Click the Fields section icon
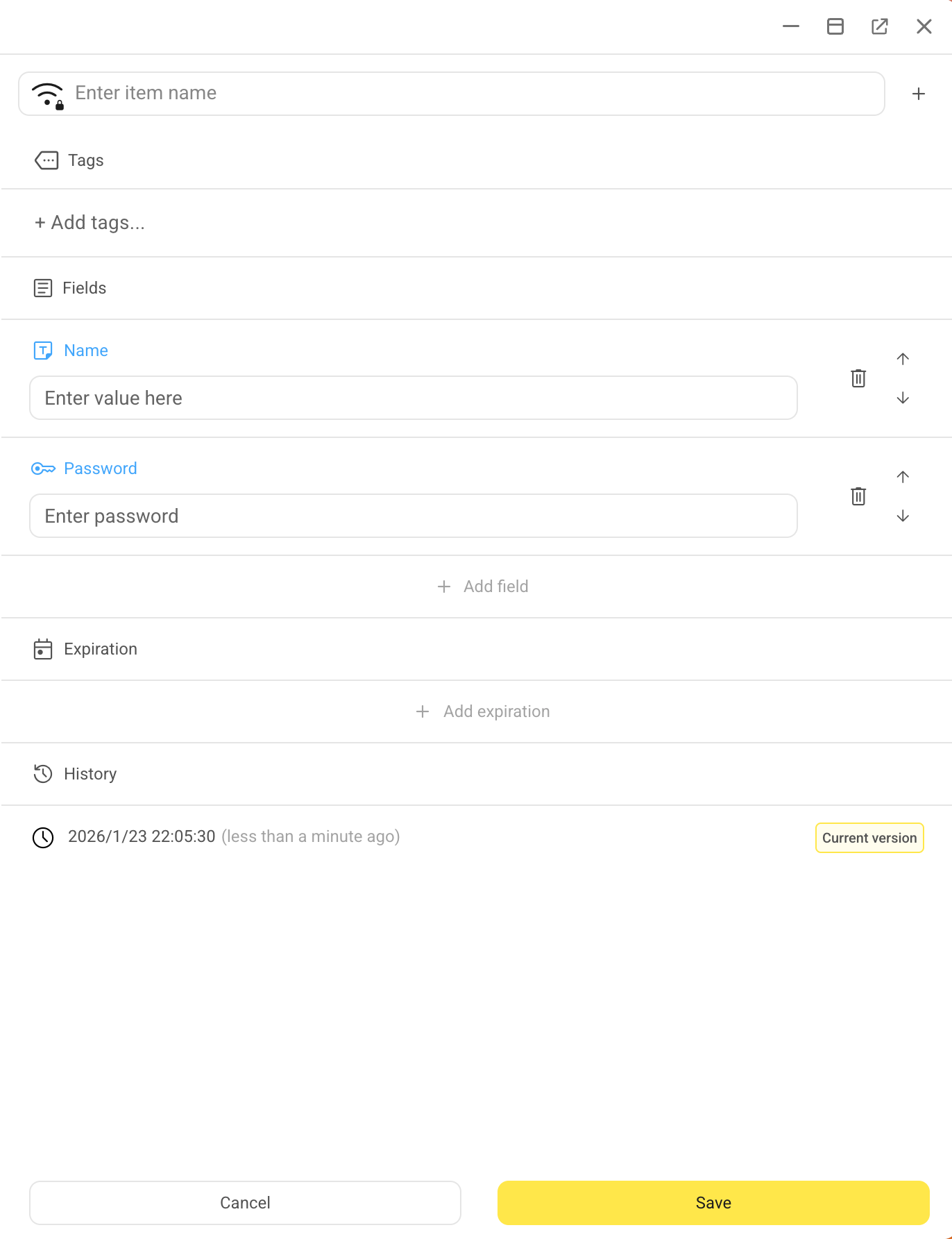The width and height of the screenshot is (952, 1239). 44,287
